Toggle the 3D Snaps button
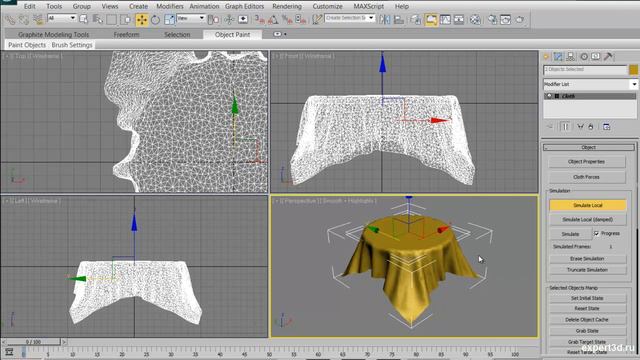640x360 pixels. coord(260,19)
